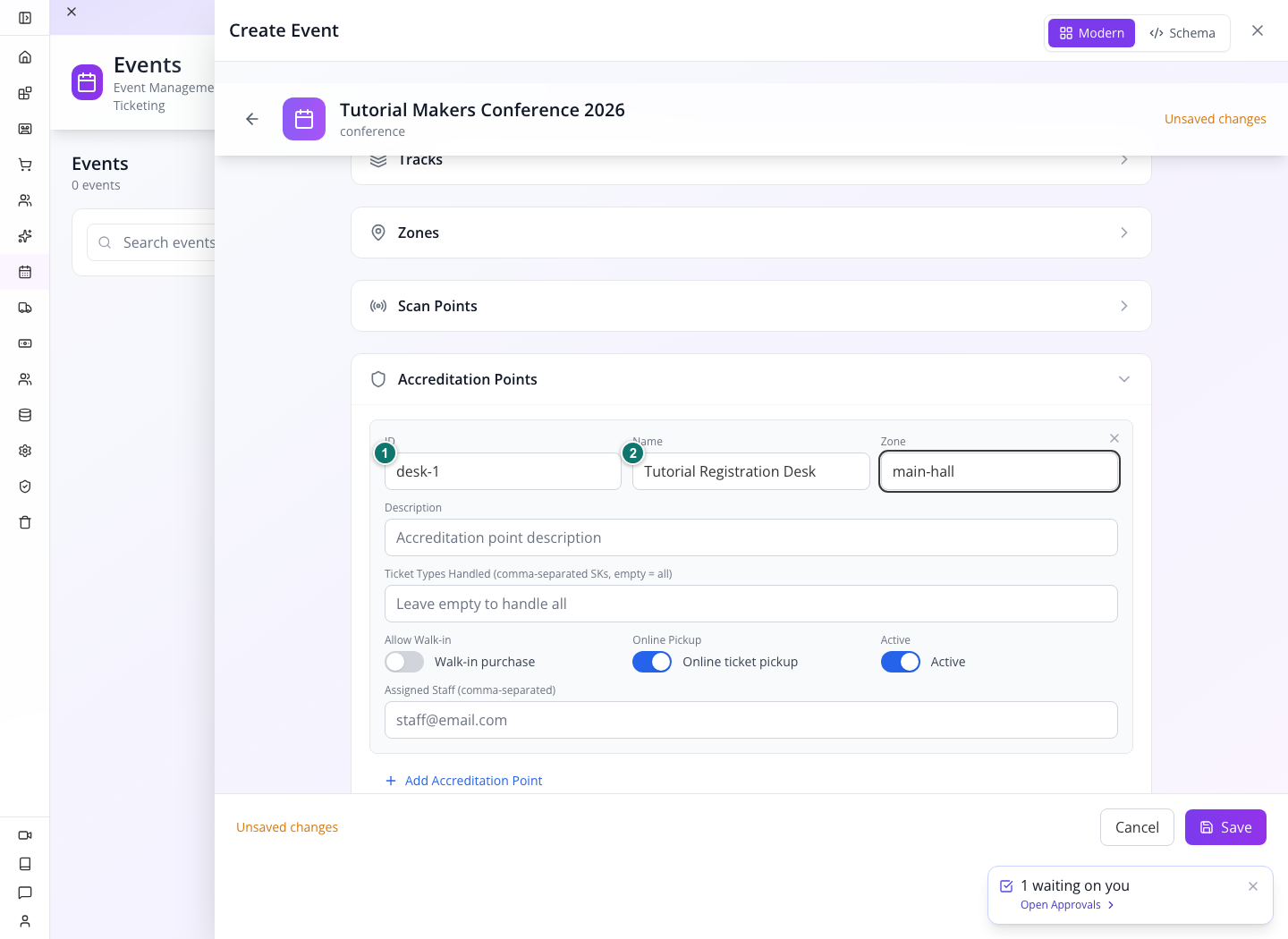Click the ID field containing desk-1

[503, 471]
